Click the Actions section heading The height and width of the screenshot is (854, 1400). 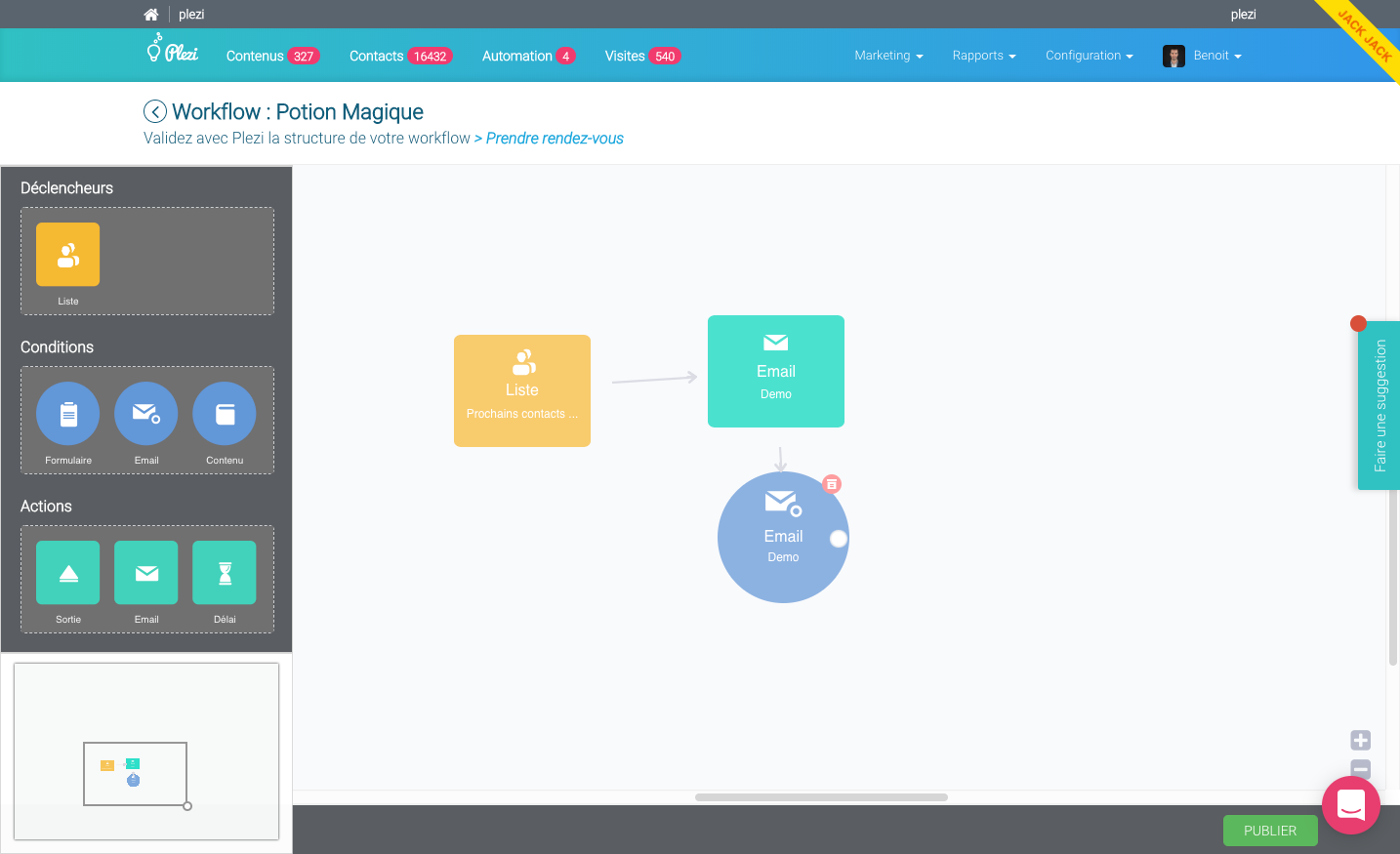pyautogui.click(x=46, y=507)
